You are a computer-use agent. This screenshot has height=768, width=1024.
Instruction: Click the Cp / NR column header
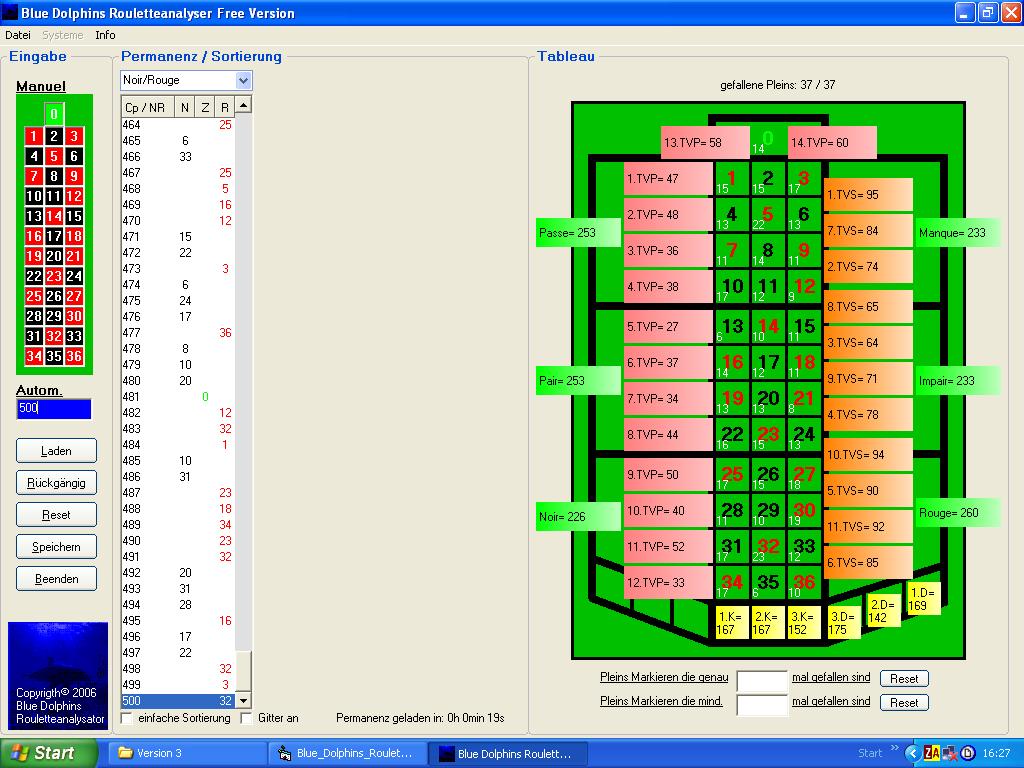(148, 107)
